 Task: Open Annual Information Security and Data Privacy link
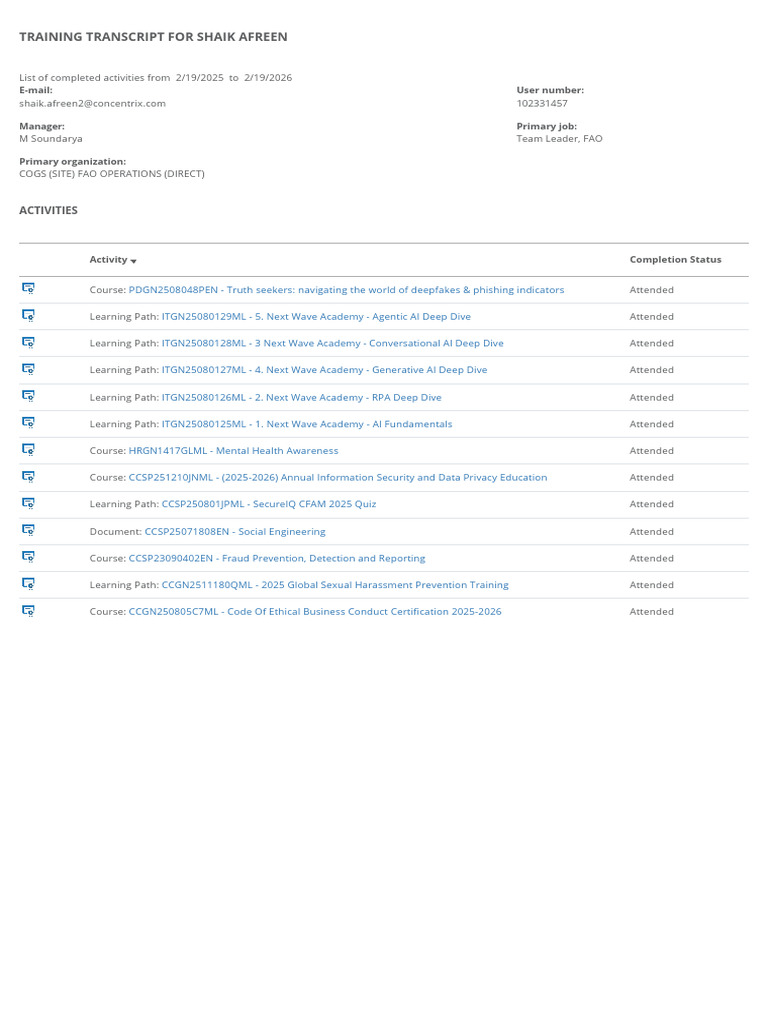[x=338, y=477]
